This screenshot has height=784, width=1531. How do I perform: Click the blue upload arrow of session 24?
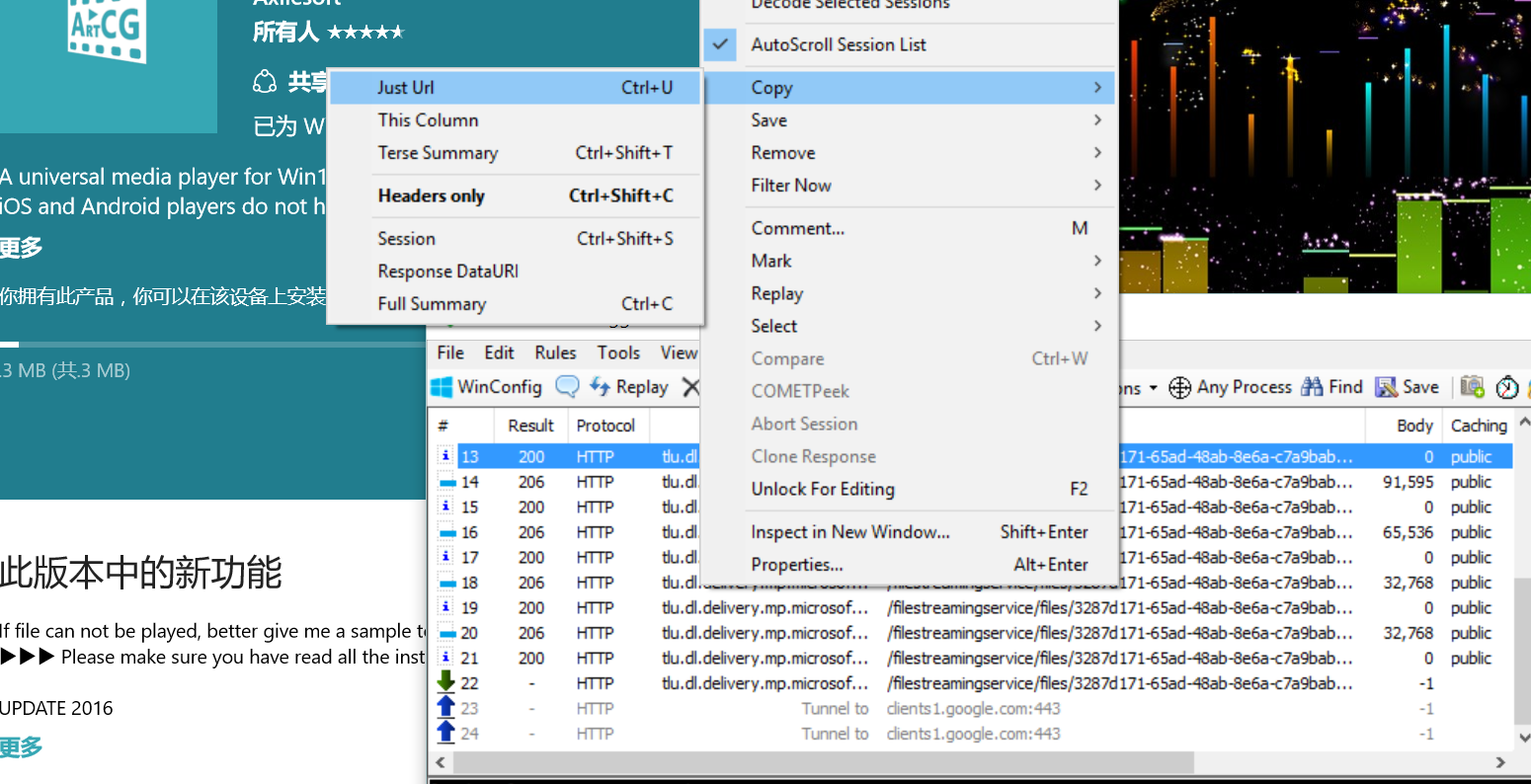(445, 732)
